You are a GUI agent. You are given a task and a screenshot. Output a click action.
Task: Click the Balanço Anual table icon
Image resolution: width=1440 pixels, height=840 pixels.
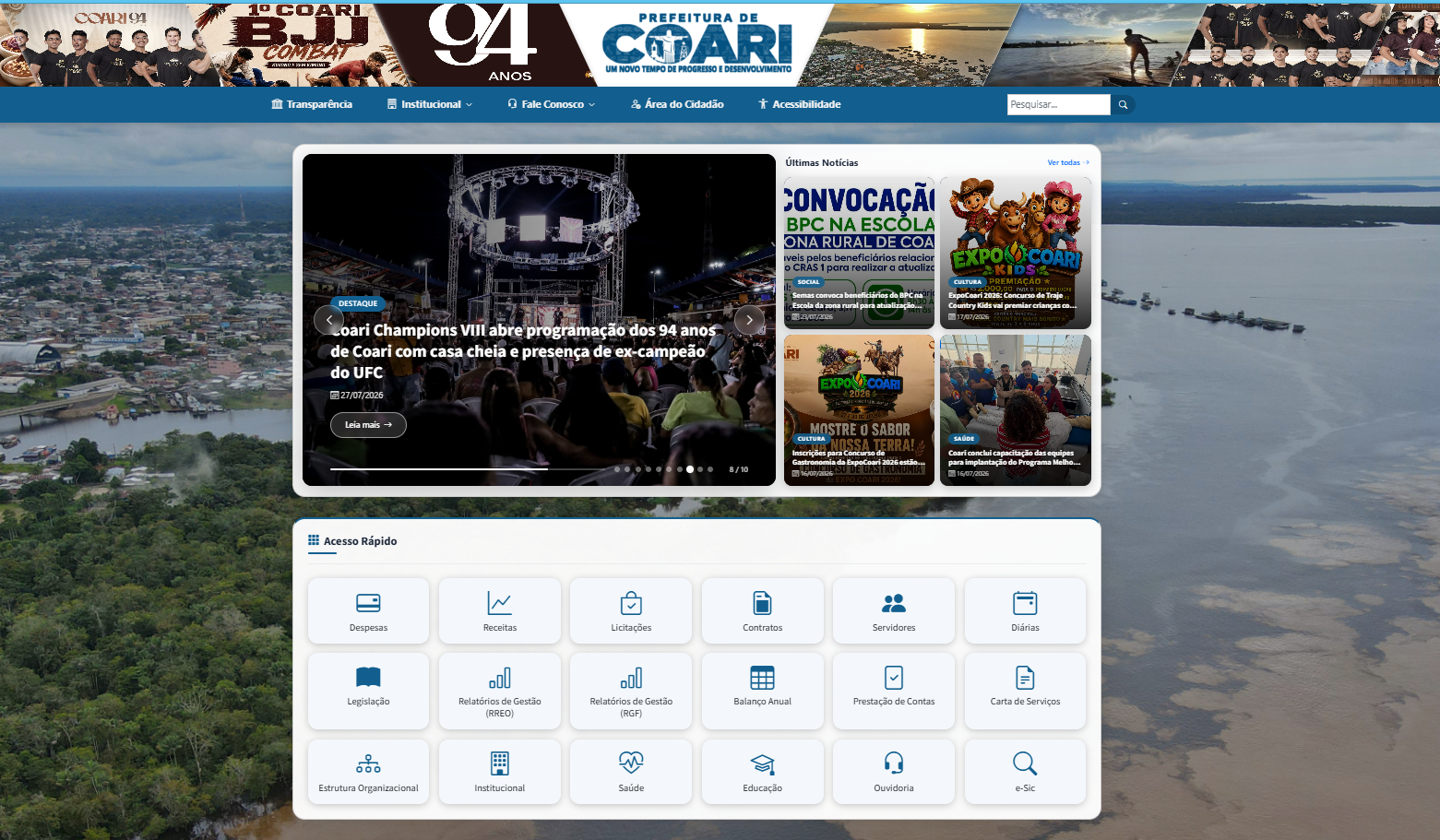point(762,678)
